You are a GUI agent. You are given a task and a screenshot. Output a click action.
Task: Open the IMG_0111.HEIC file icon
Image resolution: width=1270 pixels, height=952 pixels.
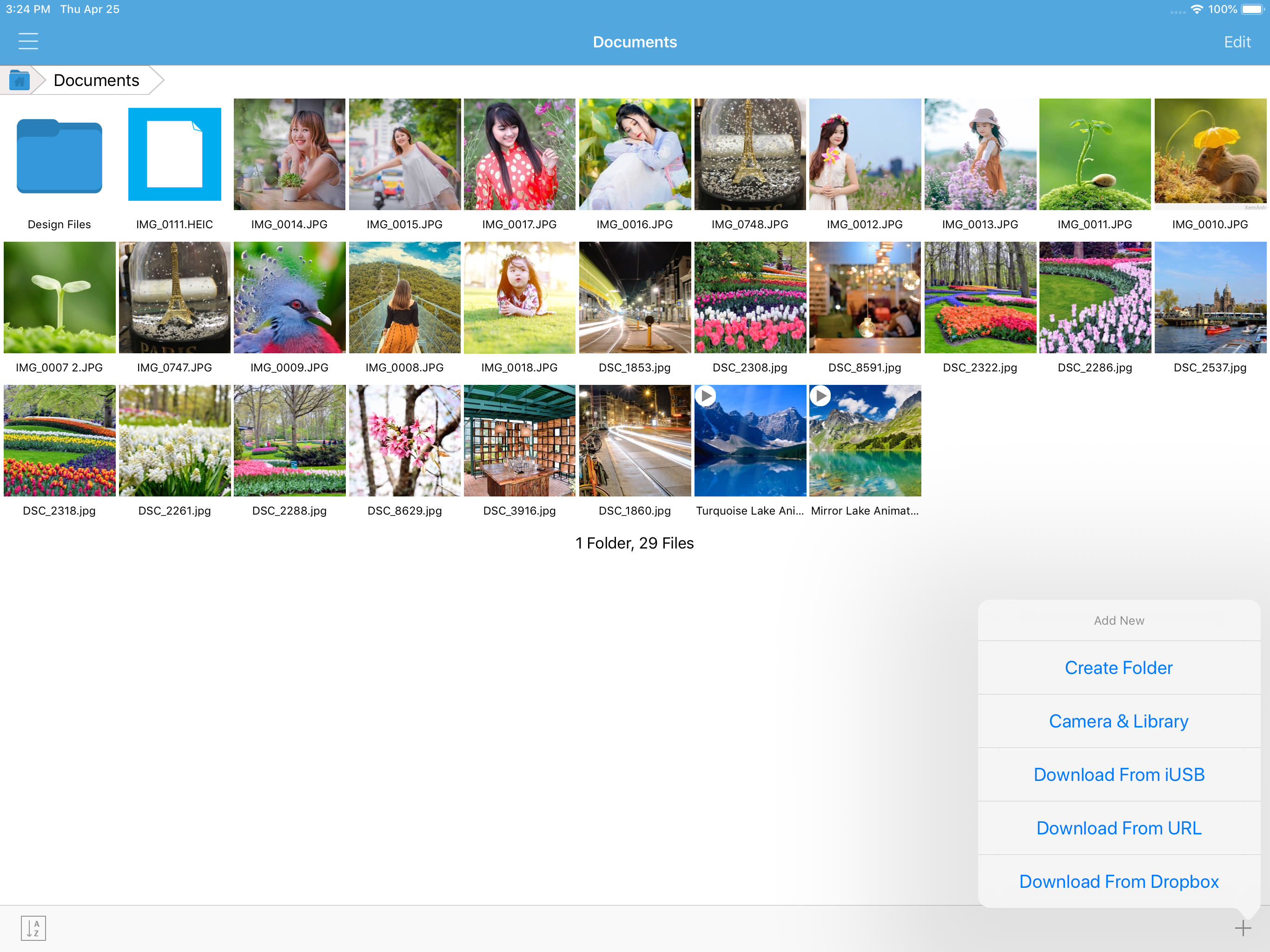tap(174, 154)
